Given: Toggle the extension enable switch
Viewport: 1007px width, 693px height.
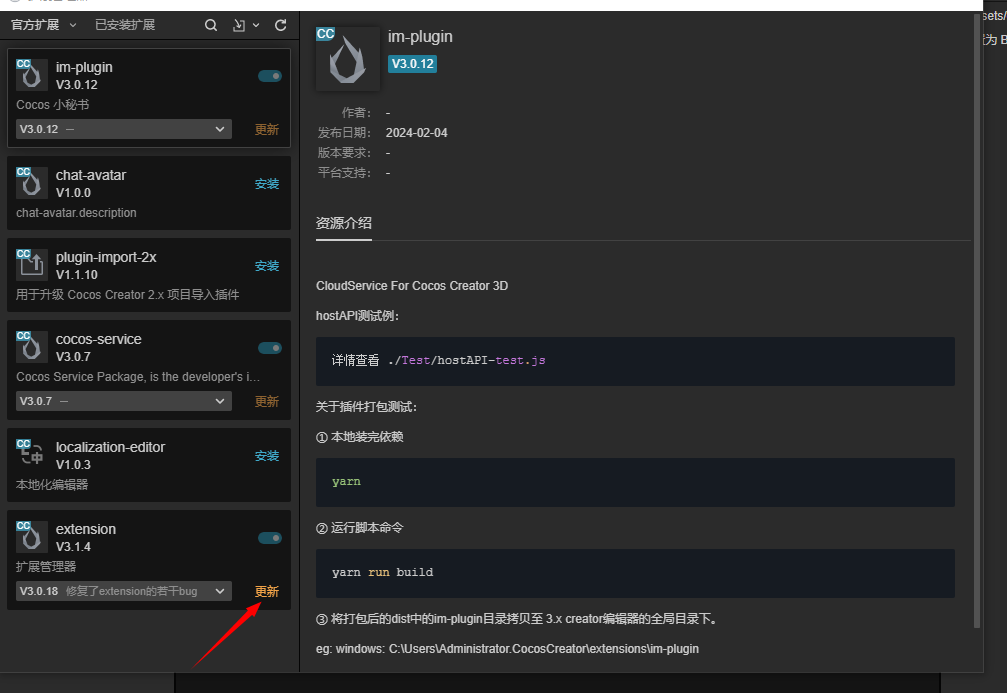Looking at the screenshot, I should point(270,538).
